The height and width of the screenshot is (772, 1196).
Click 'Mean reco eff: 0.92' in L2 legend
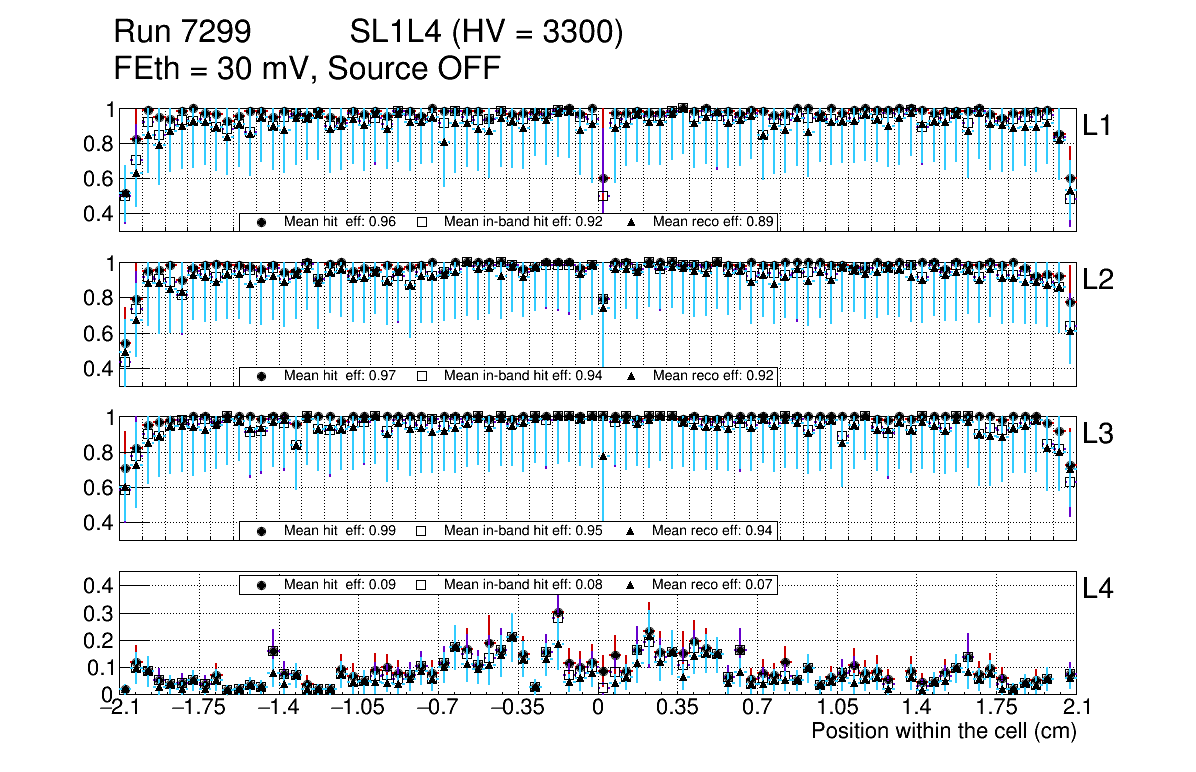point(713,376)
